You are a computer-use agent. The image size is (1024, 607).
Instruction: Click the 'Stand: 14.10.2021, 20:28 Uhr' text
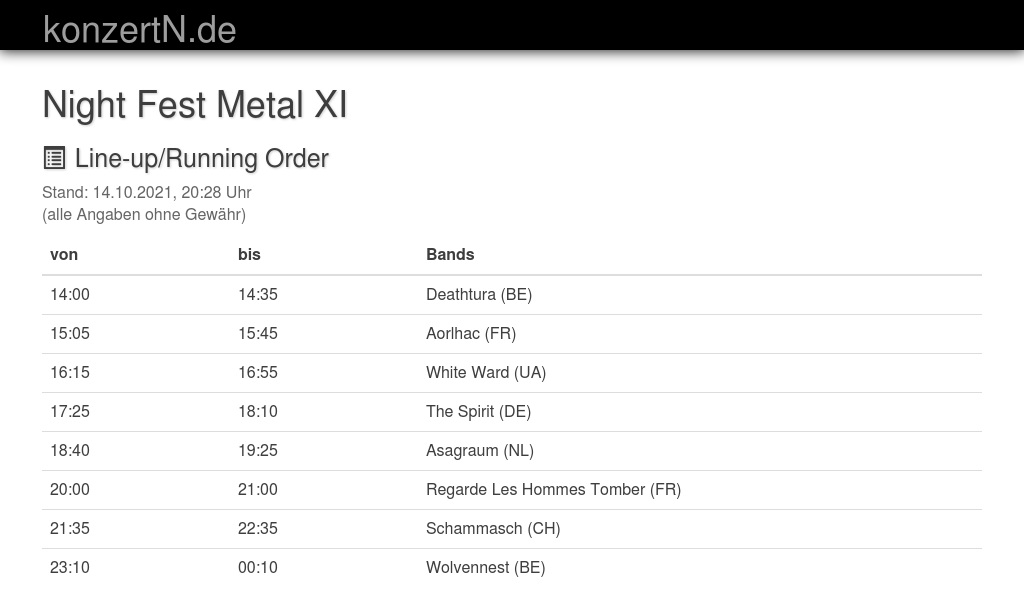point(147,192)
